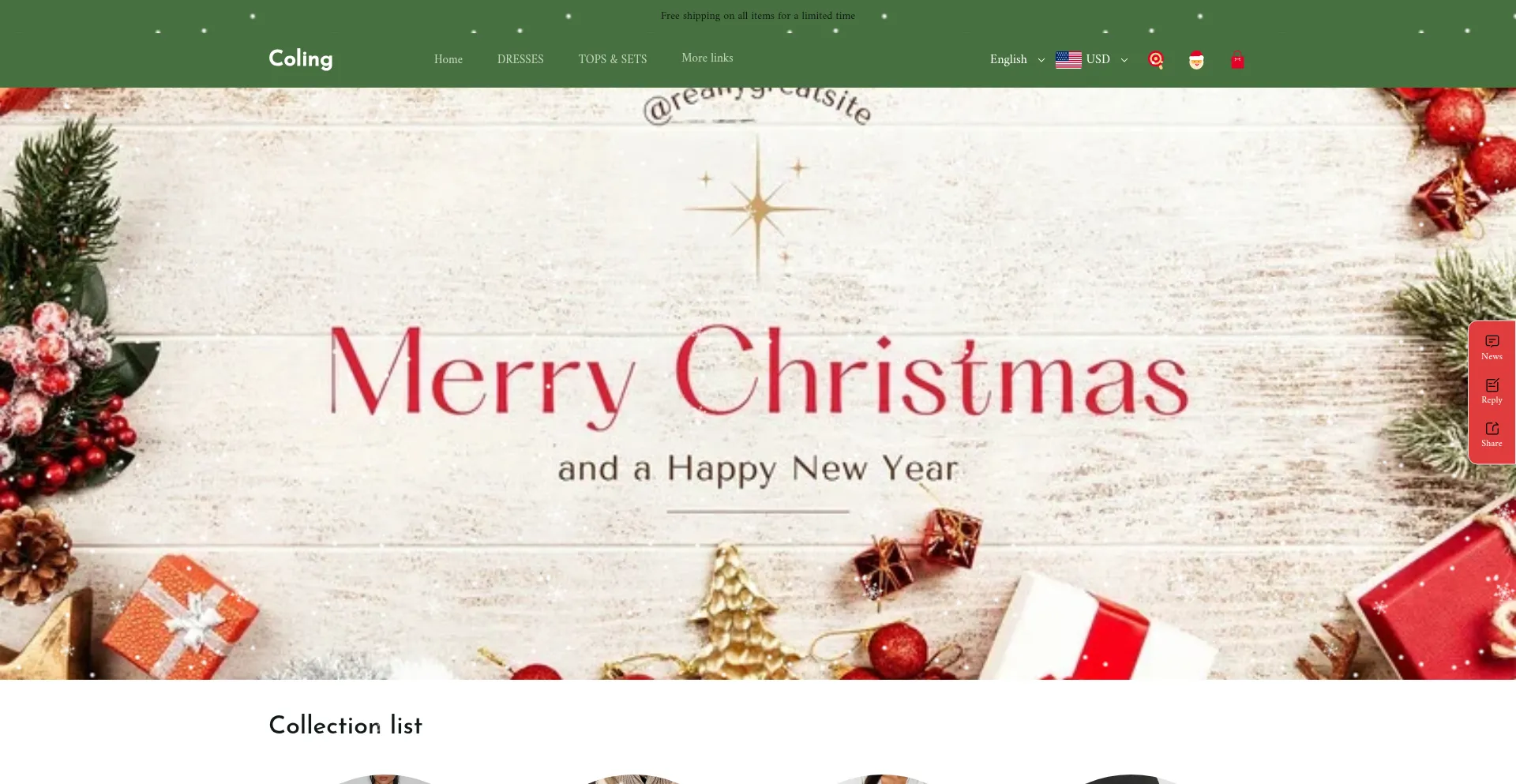Click the chevron next to USD
This screenshot has width=1516, height=784.
click(x=1124, y=60)
